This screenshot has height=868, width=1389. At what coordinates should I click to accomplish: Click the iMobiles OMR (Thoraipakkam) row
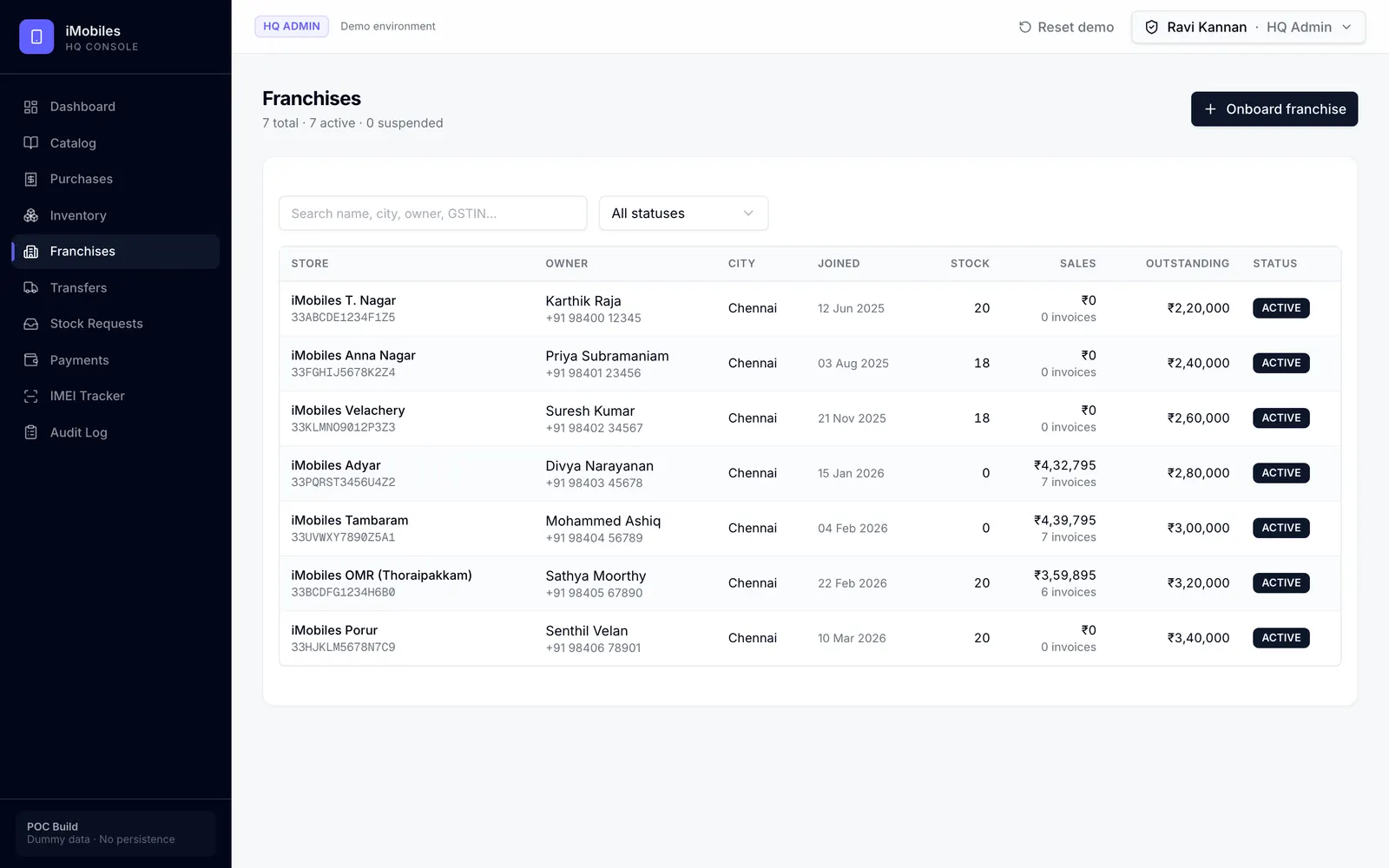click(x=810, y=583)
